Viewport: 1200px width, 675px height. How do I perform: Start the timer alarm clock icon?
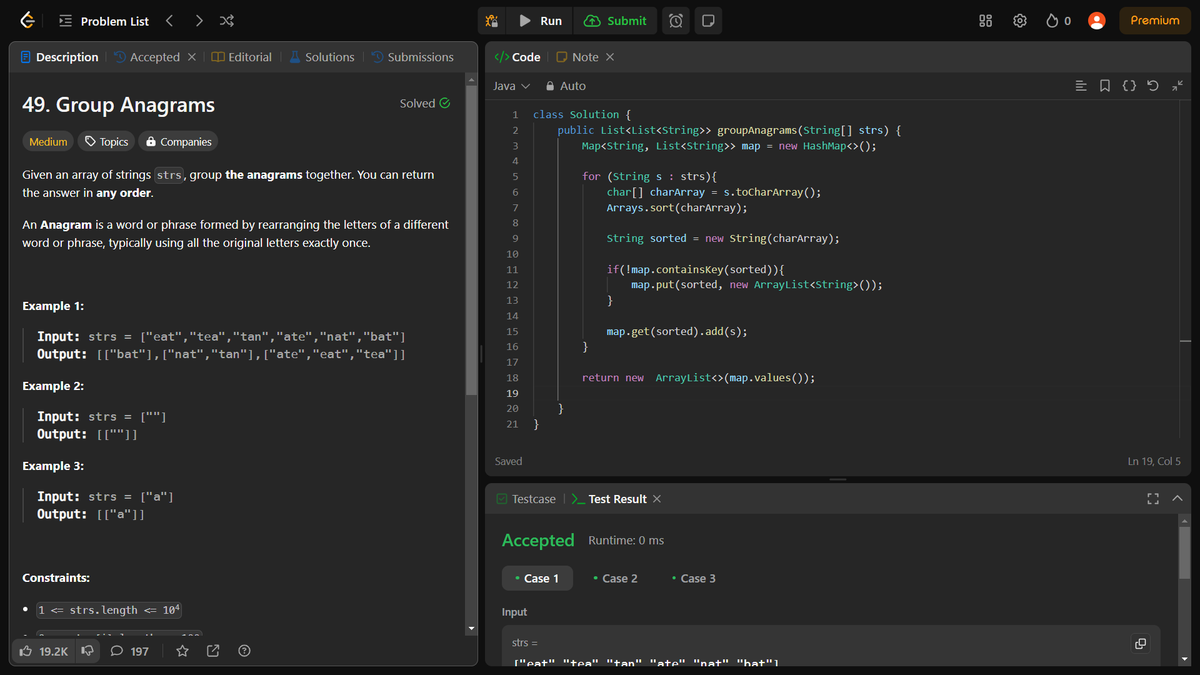[676, 20]
